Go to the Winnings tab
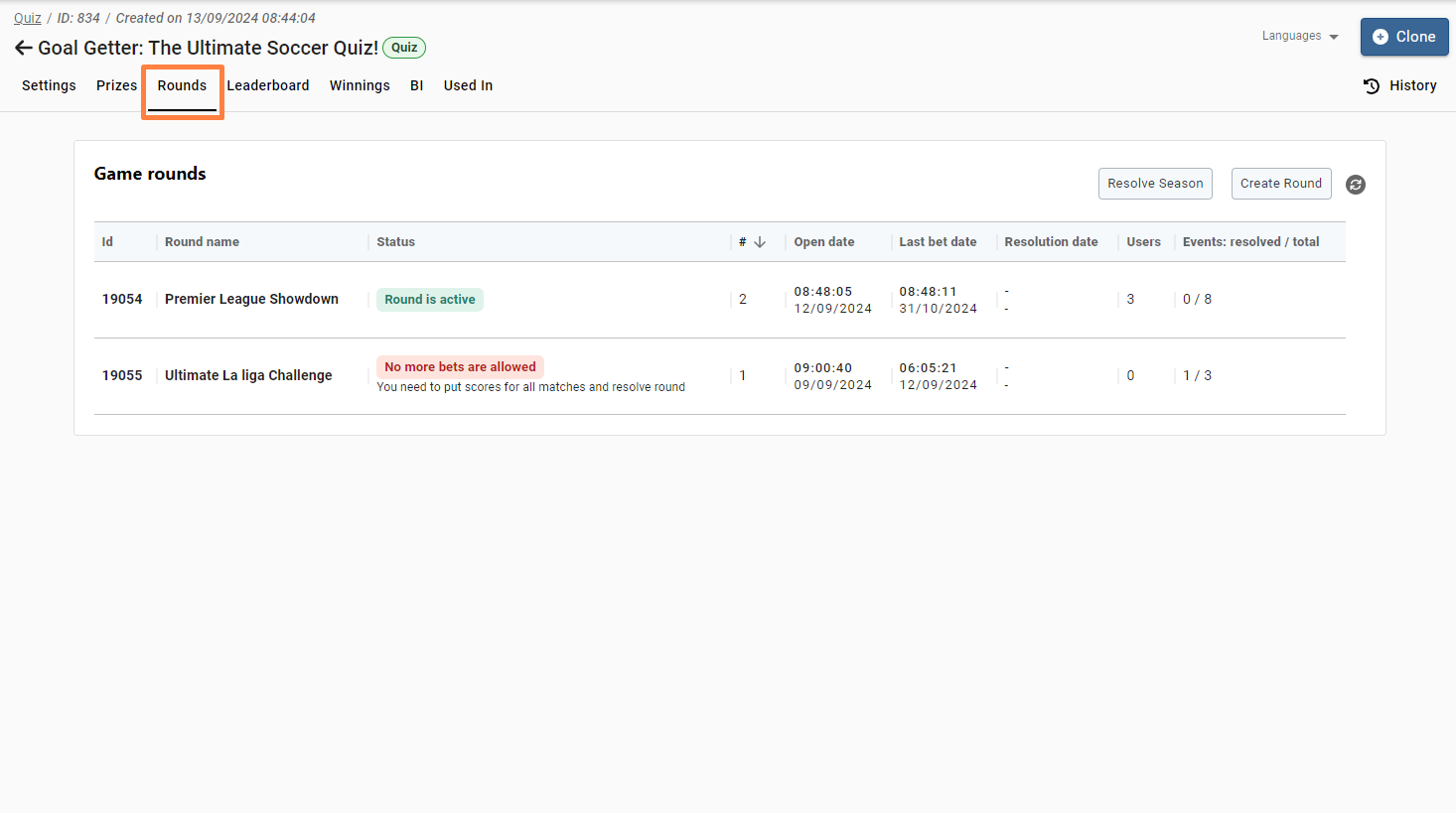The height and width of the screenshot is (813, 1456). (360, 85)
